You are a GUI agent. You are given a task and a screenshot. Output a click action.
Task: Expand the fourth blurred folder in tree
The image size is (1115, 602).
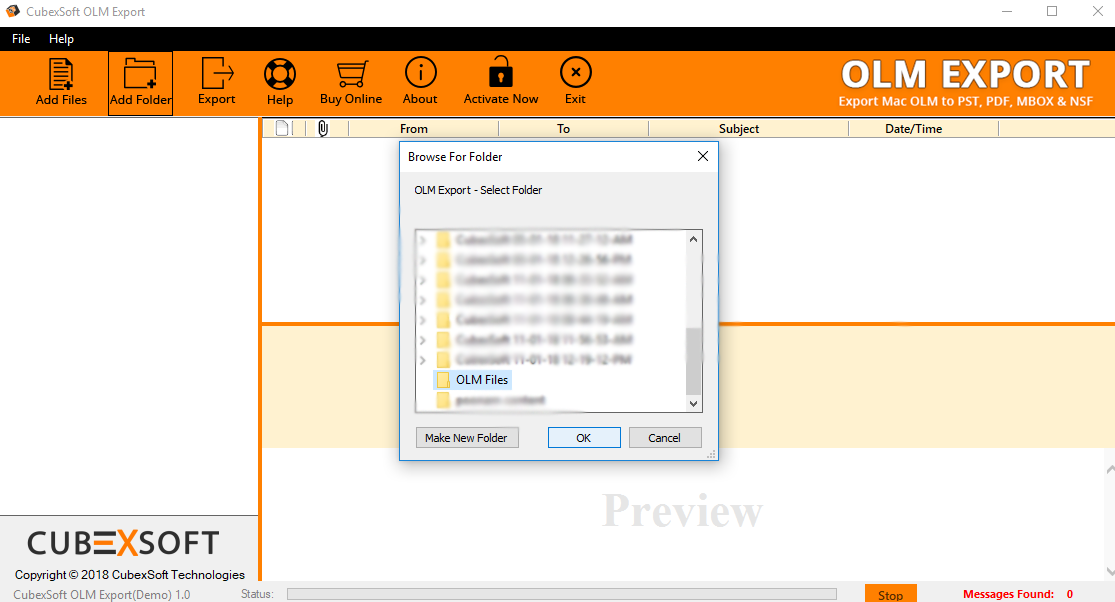click(x=422, y=300)
